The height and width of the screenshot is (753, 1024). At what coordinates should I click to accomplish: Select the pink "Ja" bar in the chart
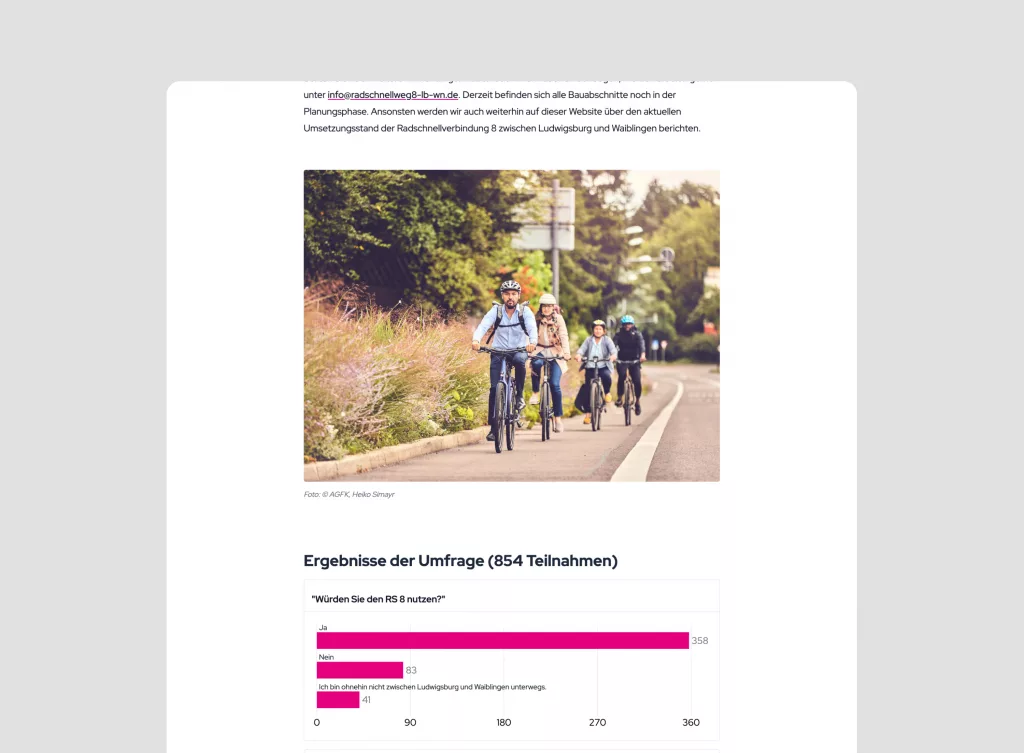pyautogui.click(x=500, y=640)
